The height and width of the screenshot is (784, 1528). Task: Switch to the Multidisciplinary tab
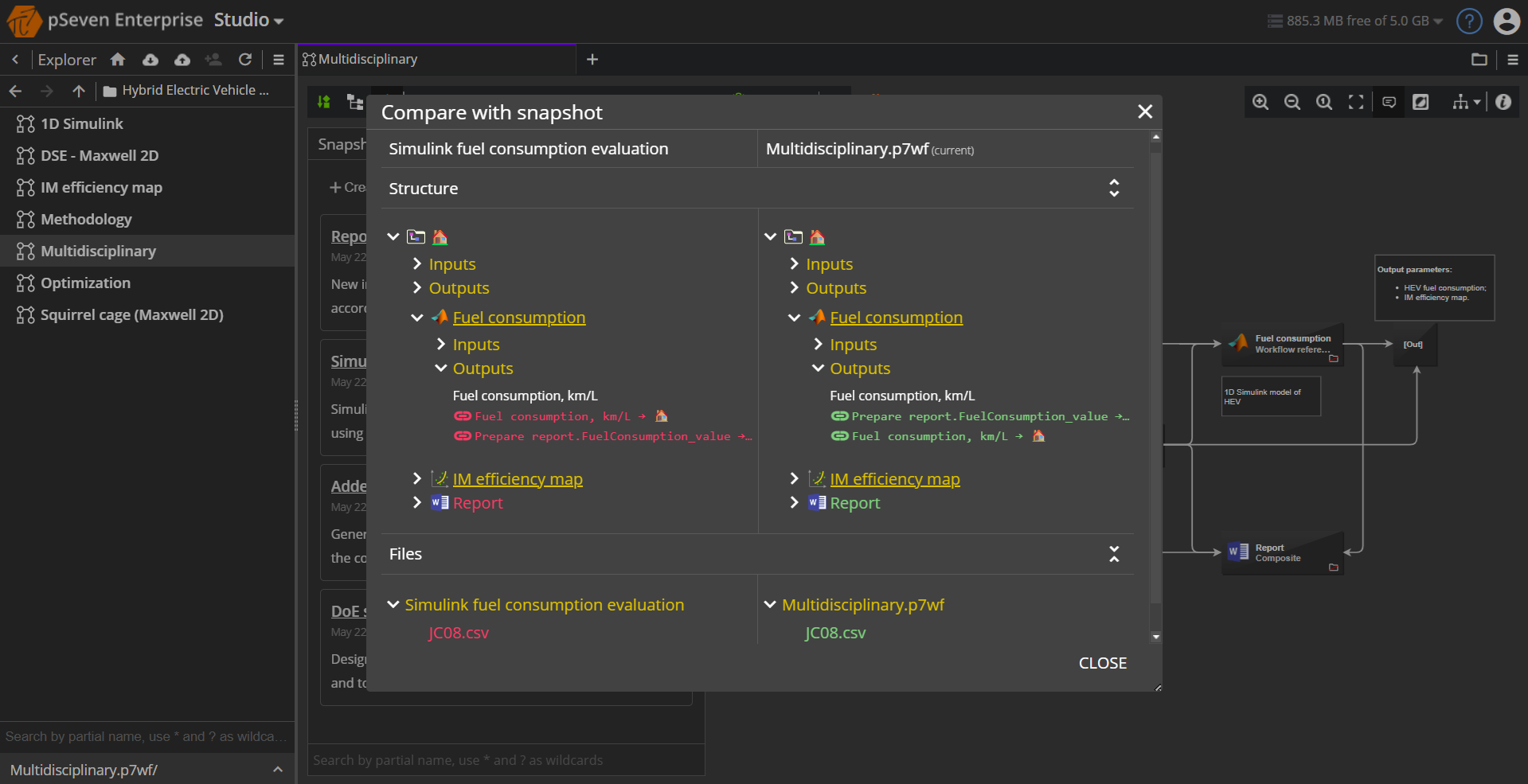(x=436, y=60)
